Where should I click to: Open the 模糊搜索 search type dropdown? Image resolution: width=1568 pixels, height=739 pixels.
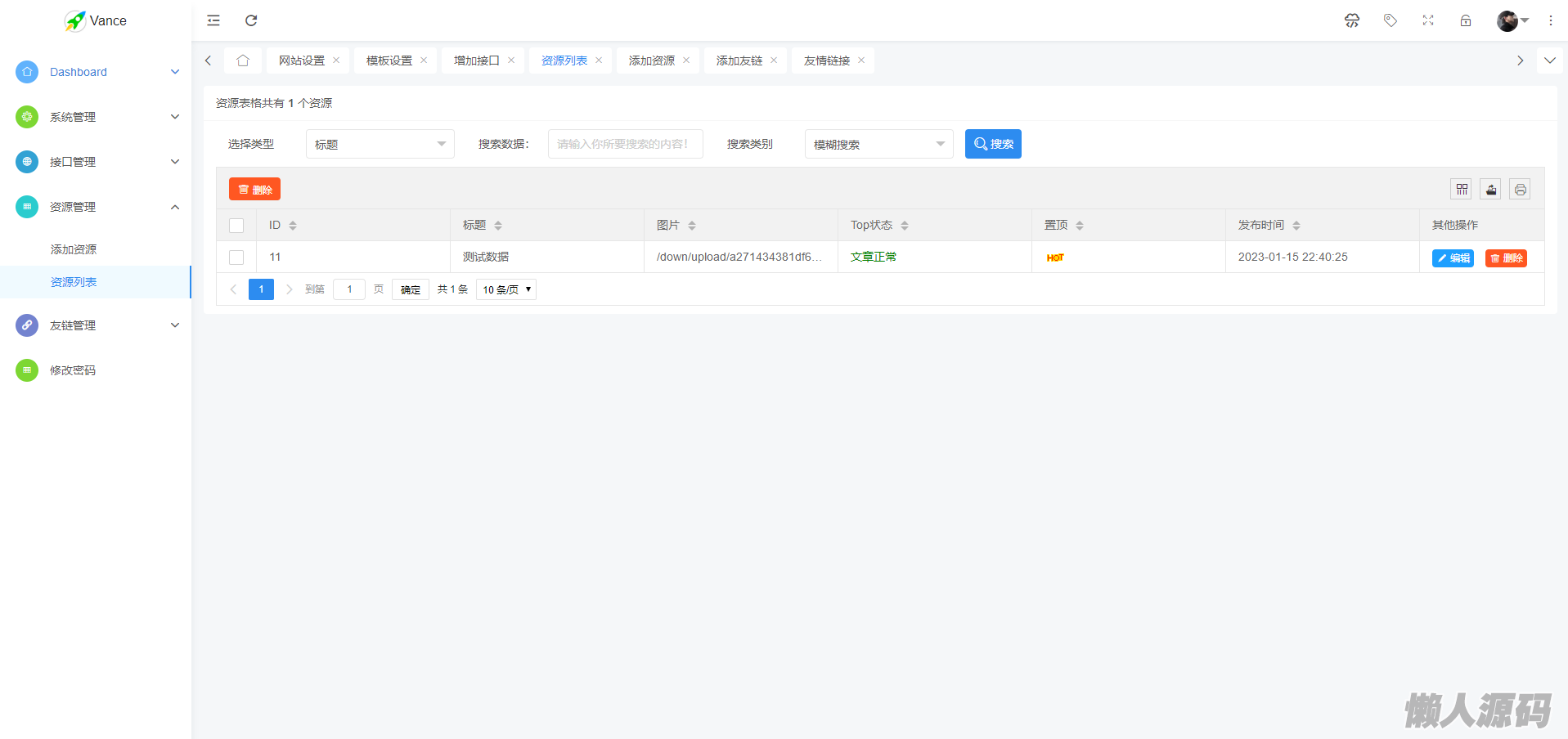(x=878, y=144)
